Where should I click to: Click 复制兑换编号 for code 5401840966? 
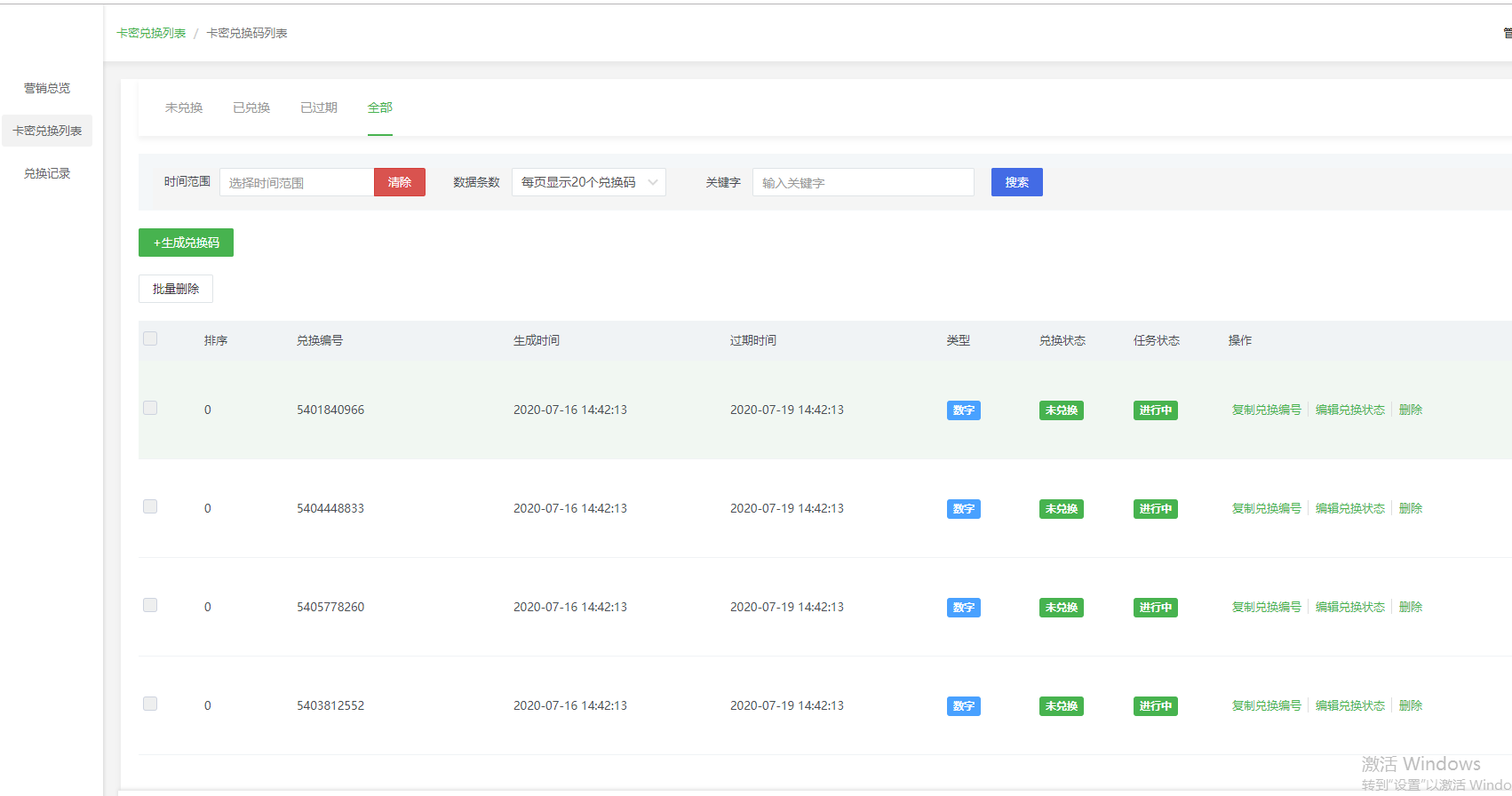[1266, 410]
